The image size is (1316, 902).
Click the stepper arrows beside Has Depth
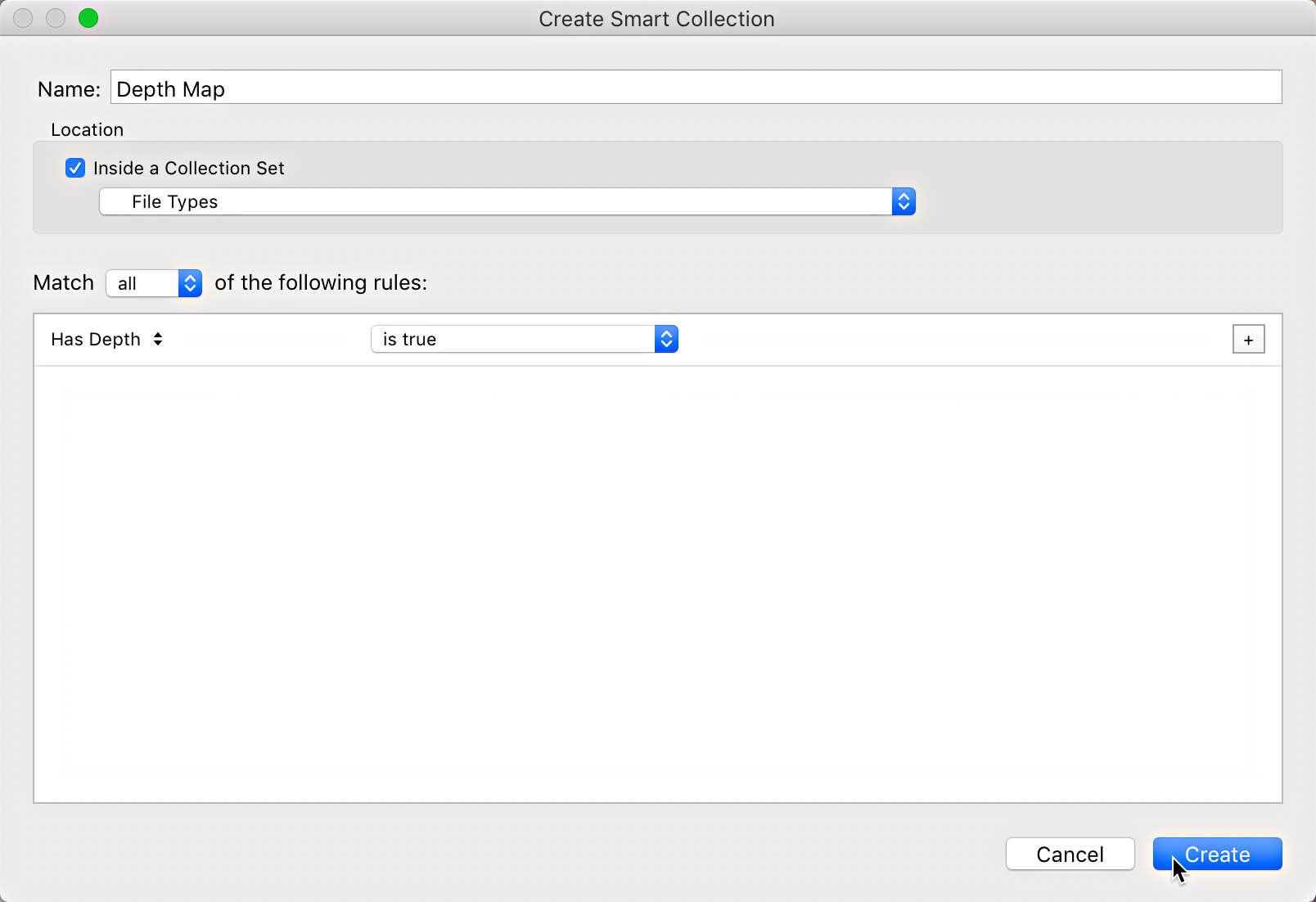click(x=158, y=339)
